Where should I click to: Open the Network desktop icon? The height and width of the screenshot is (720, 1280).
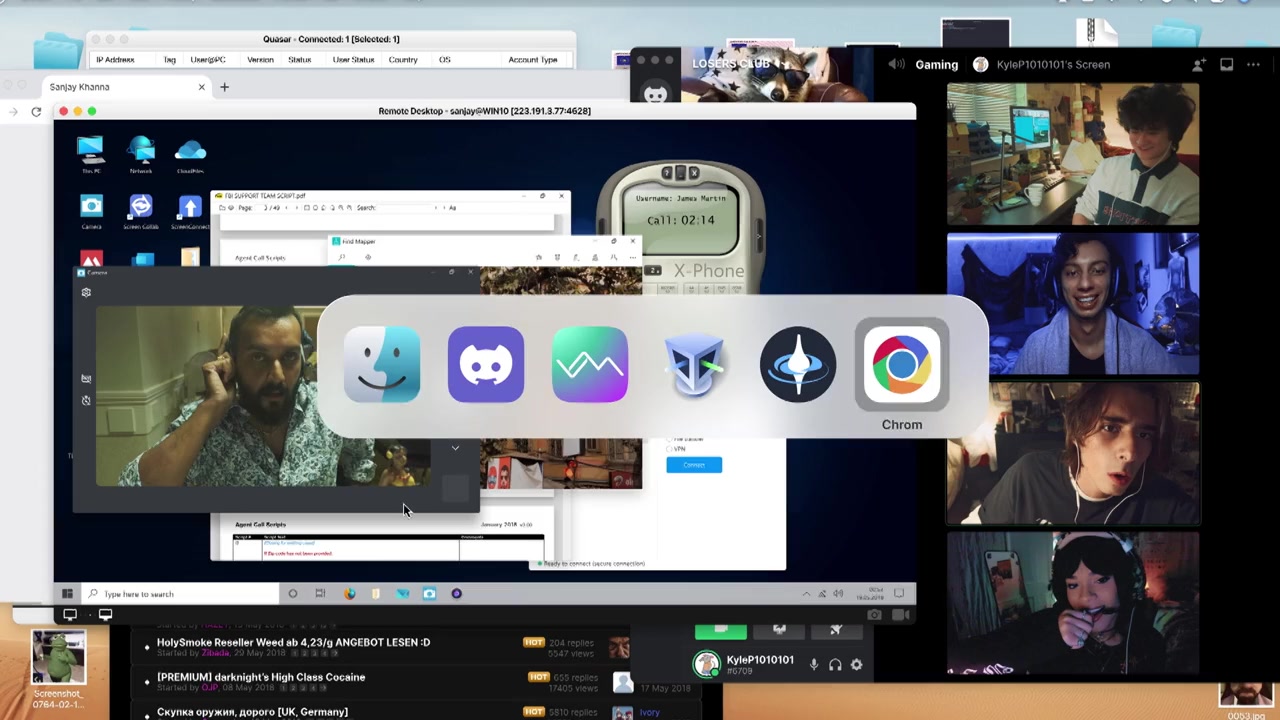pyautogui.click(x=141, y=155)
